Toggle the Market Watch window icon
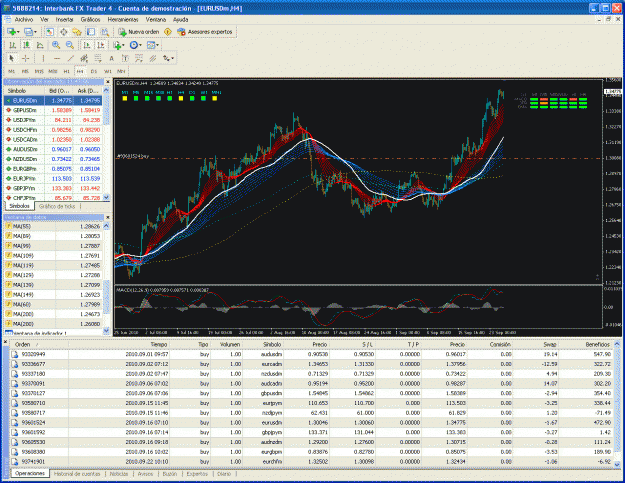This screenshot has height=483, width=625. point(49,32)
